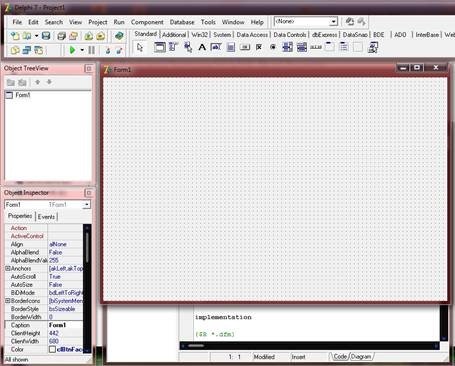
Task: Pick the CheckBox component from the palette
Action: (259, 47)
